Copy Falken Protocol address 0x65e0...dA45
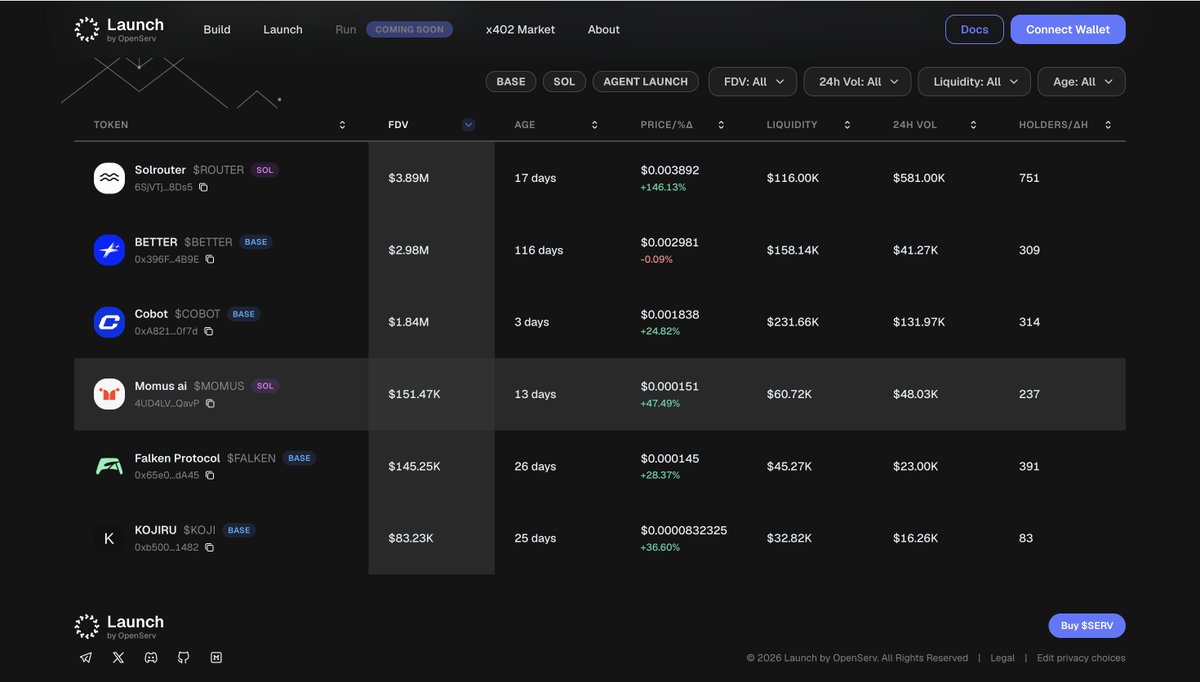 coord(209,475)
